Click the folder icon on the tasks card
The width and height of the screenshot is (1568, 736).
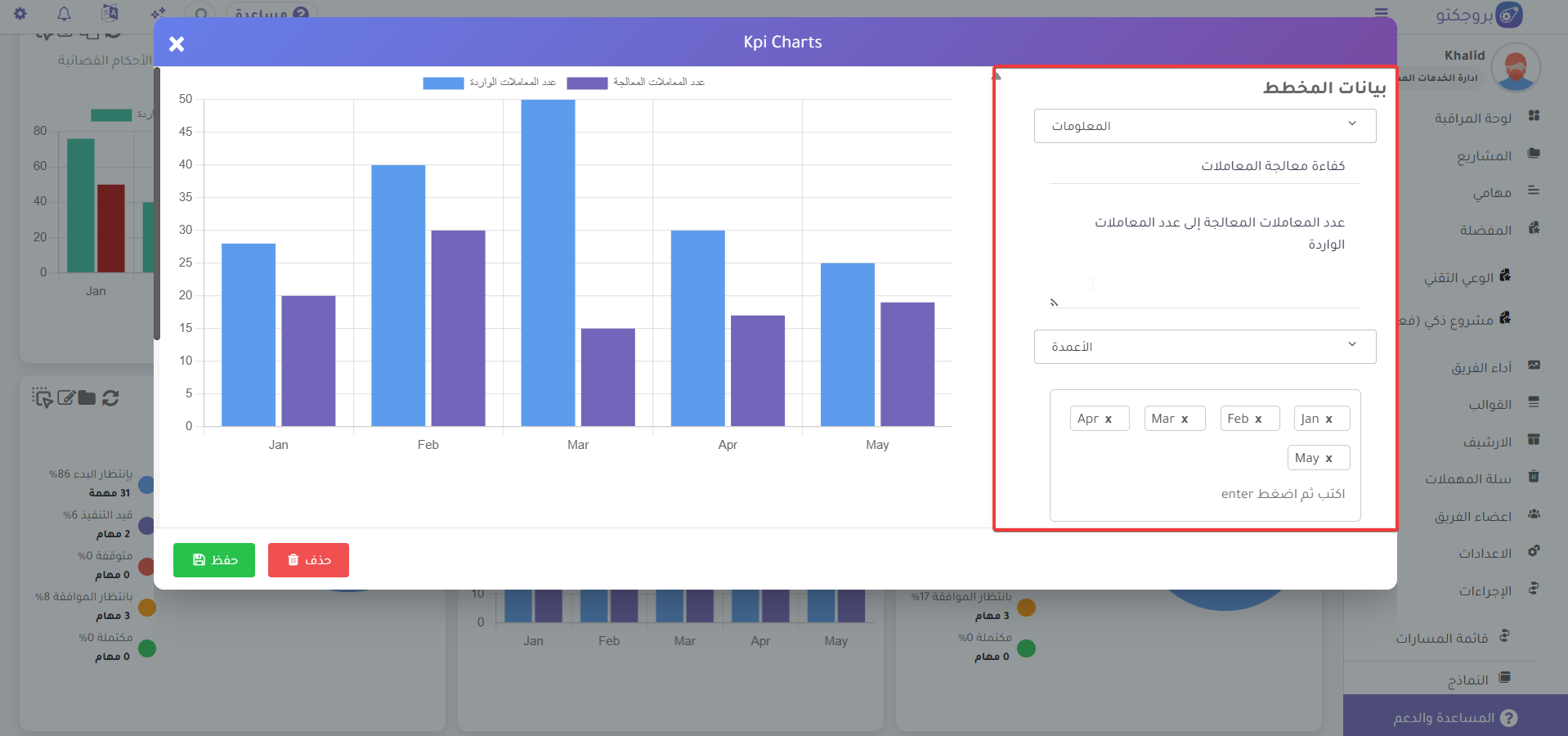[x=87, y=398]
